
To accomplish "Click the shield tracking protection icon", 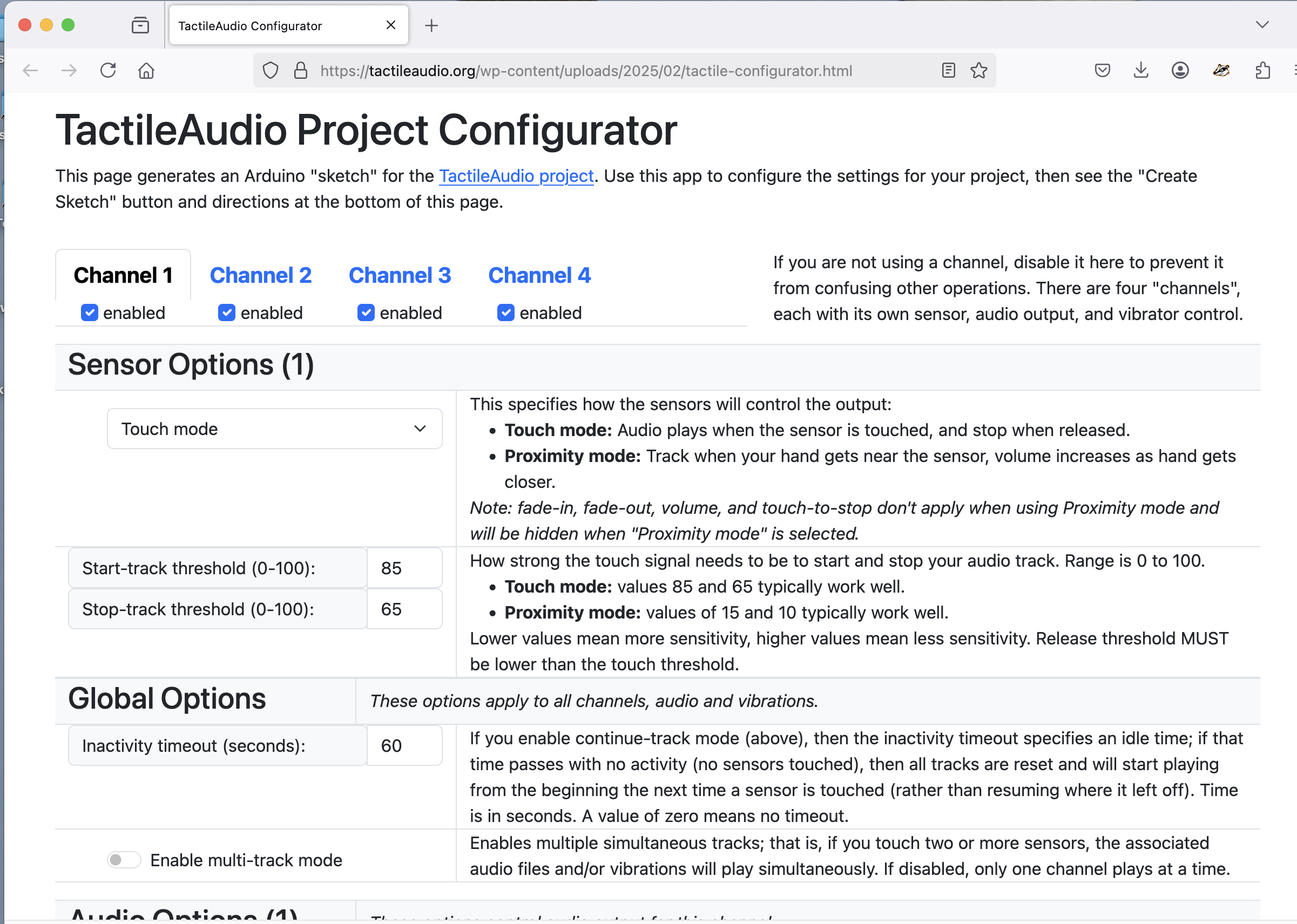I will click(x=271, y=71).
